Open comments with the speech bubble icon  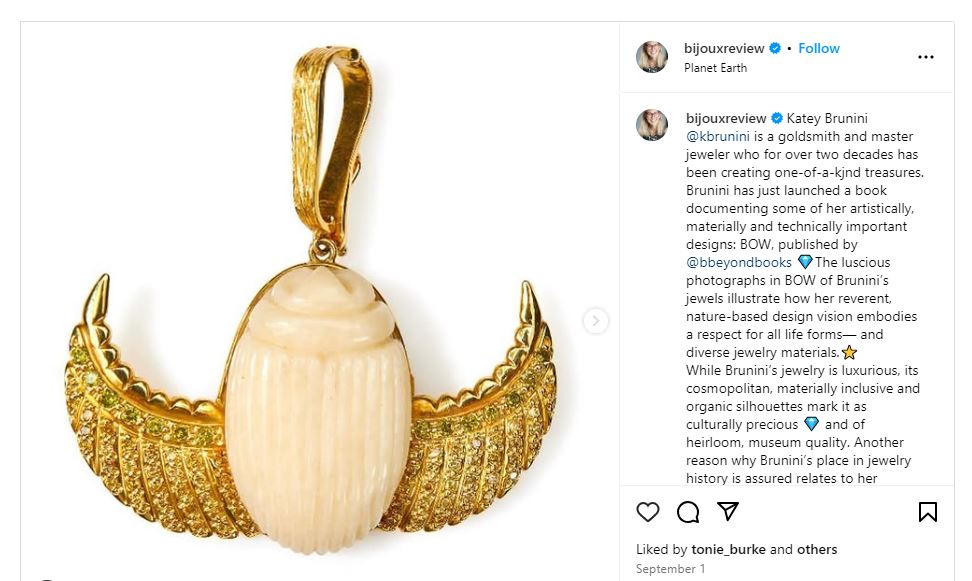click(x=688, y=512)
